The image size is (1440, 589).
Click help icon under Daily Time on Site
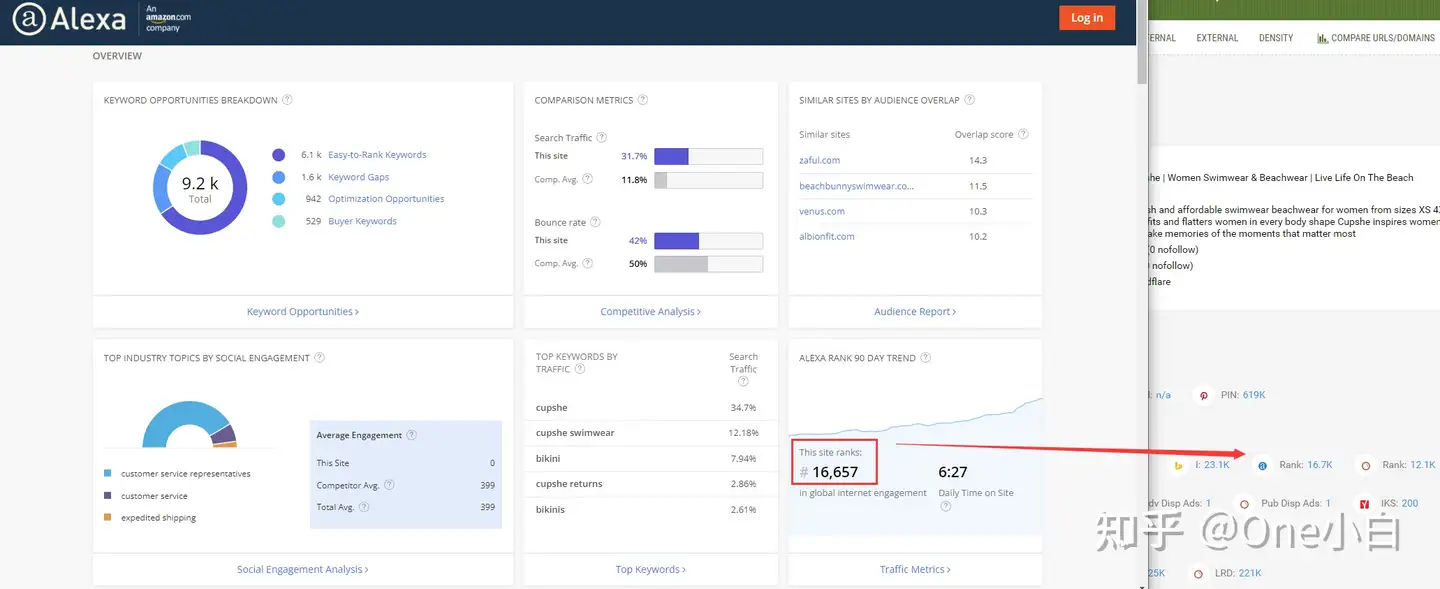point(945,507)
